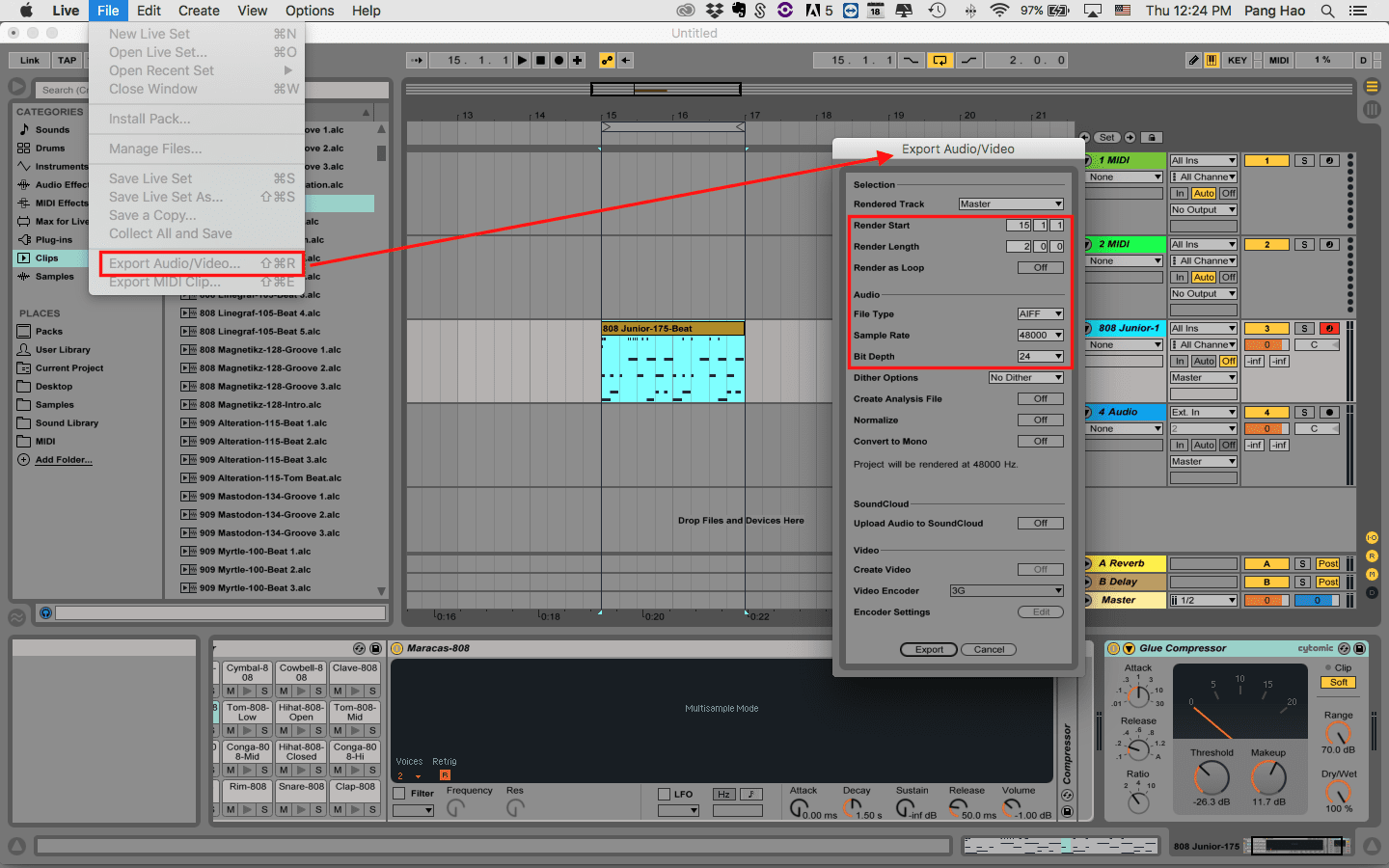Screen dimensions: 1389x868
Task: Click the MIDI Arrangement Overdub plus icon
Action: tap(577, 60)
